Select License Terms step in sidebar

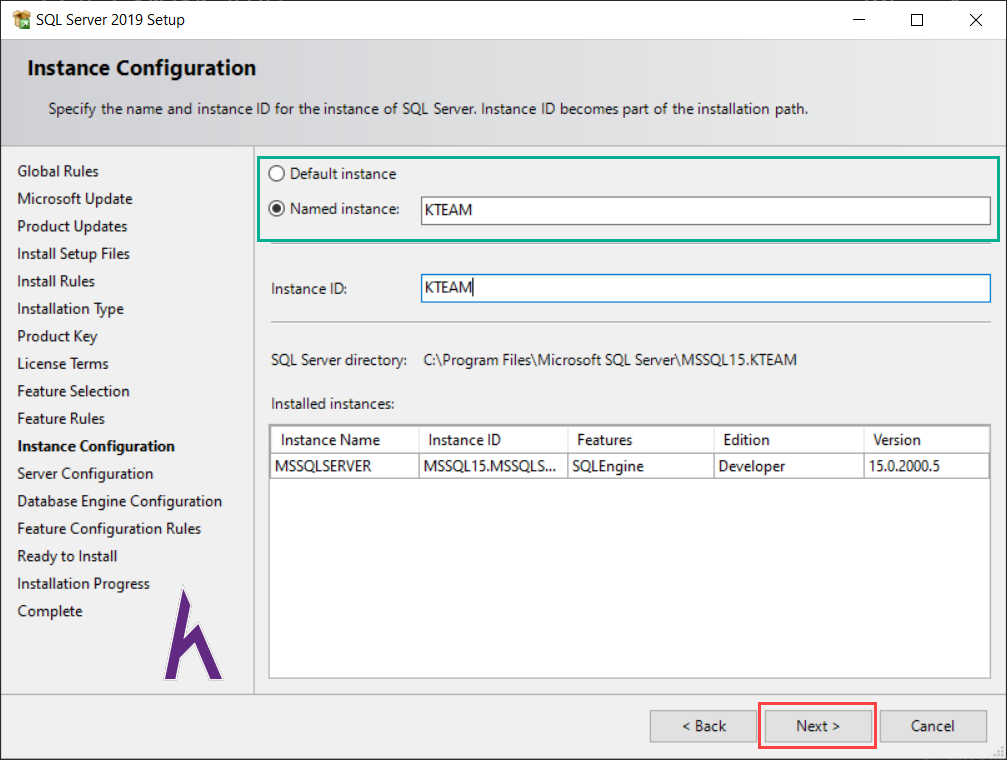tap(63, 364)
